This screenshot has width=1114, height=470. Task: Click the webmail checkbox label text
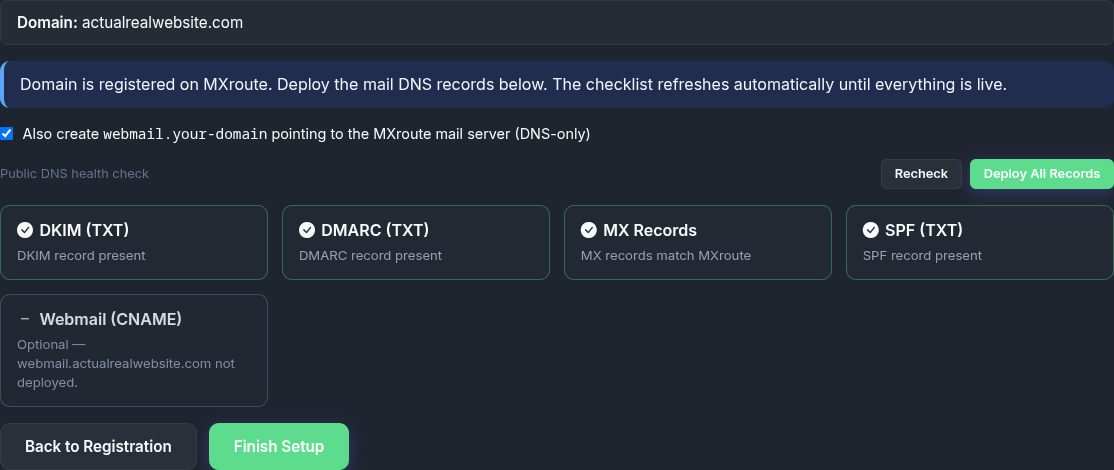click(x=306, y=134)
